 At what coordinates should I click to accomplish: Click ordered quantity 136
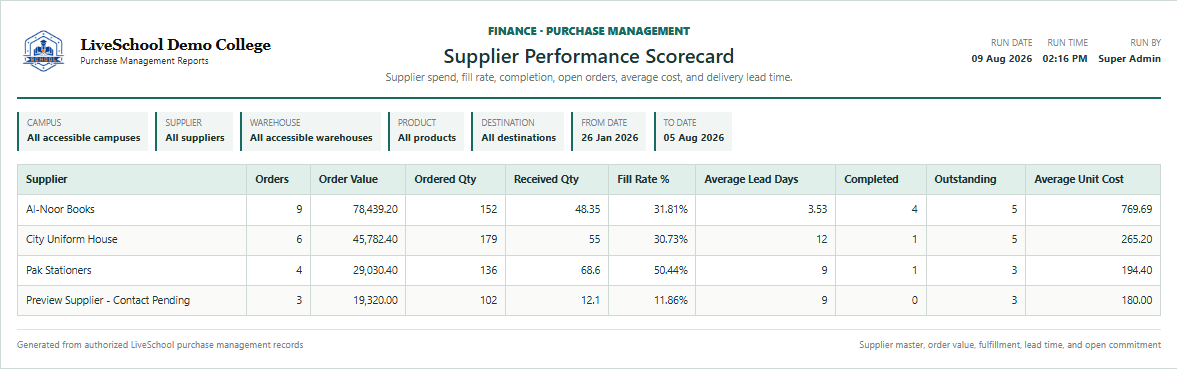(x=488, y=270)
